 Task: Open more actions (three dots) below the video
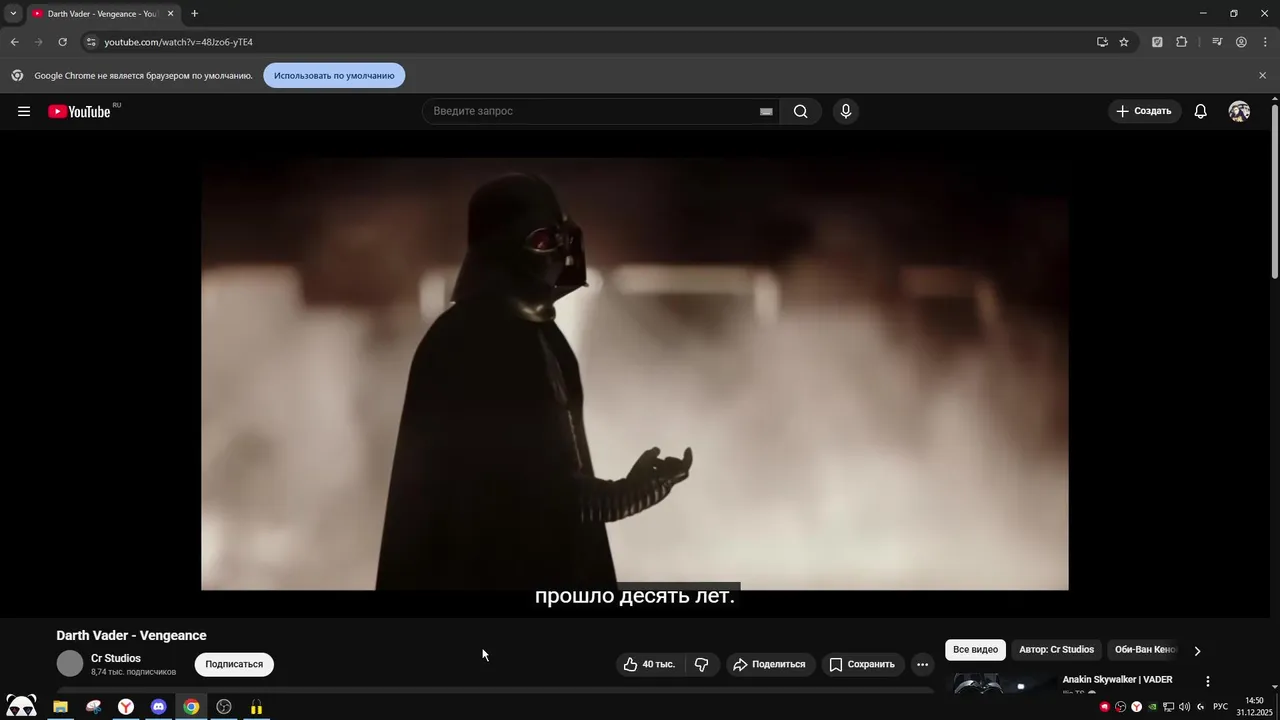(922, 664)
